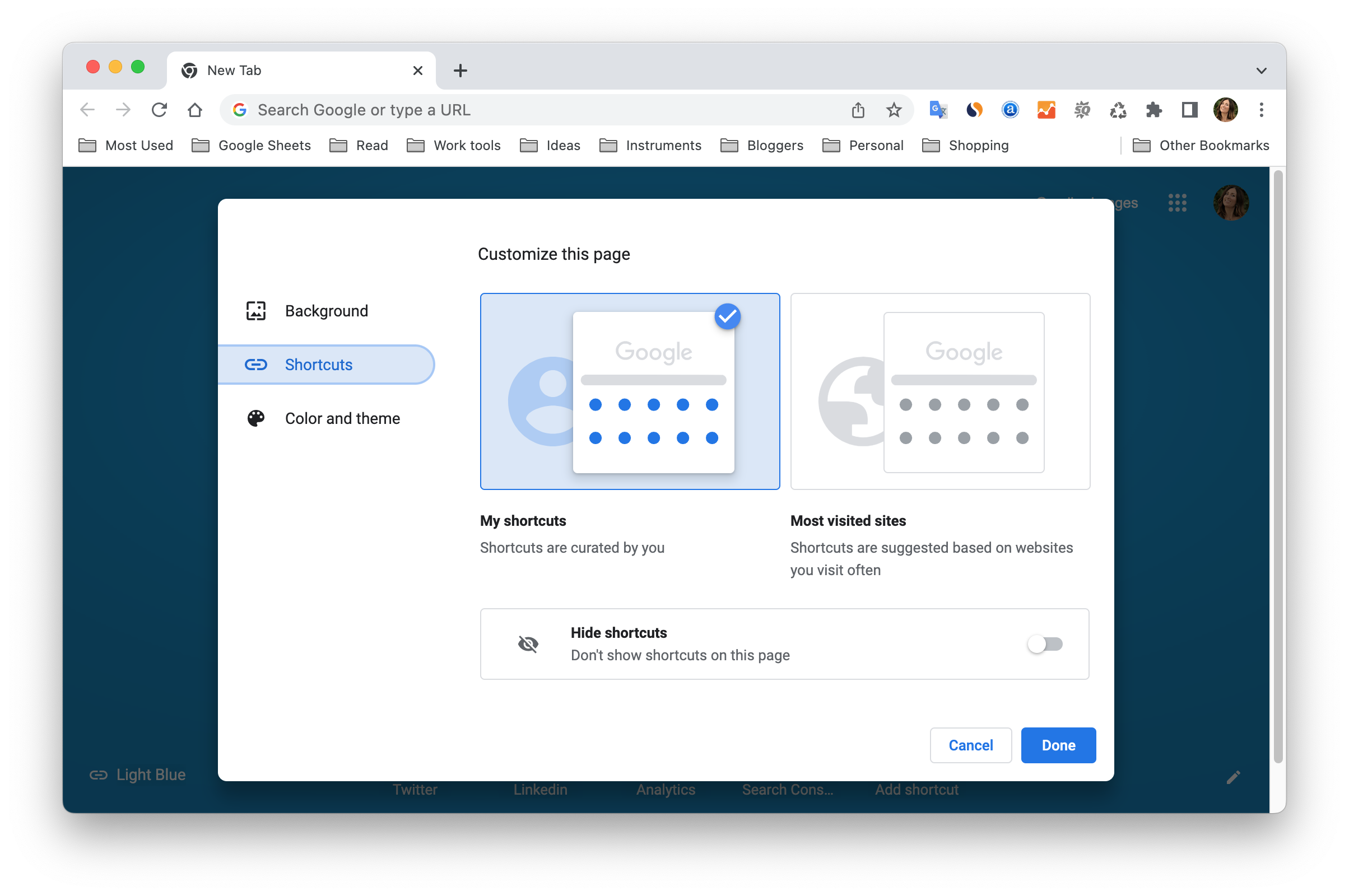Open the Extensions puzzle piece menu

pos(1154,110)
